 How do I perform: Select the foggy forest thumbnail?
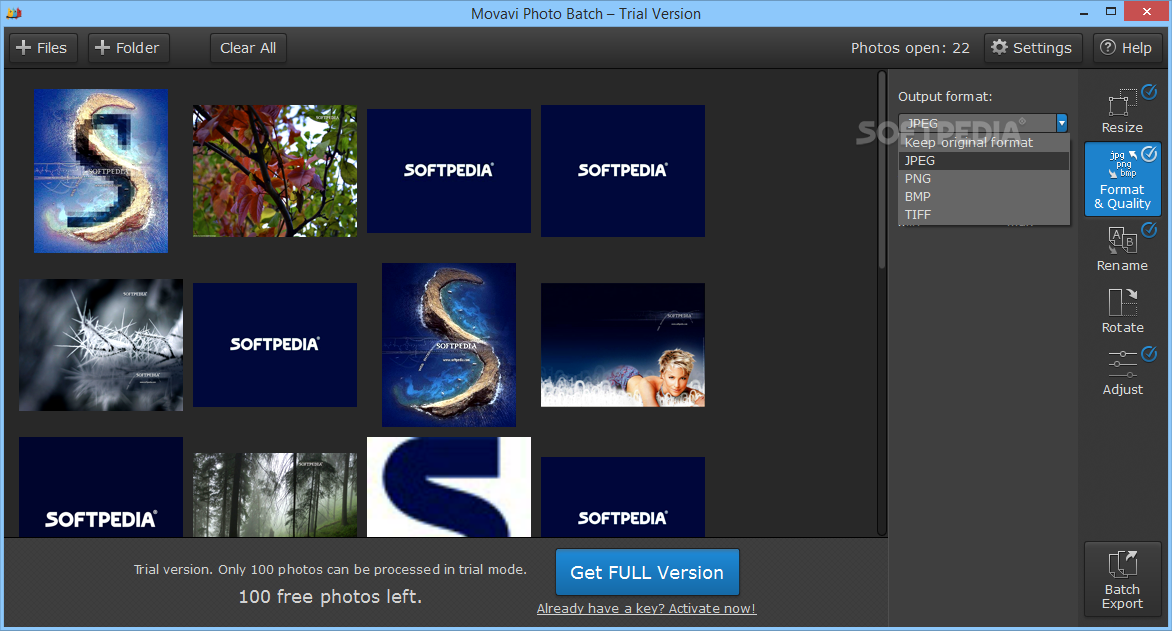[275, 494]
